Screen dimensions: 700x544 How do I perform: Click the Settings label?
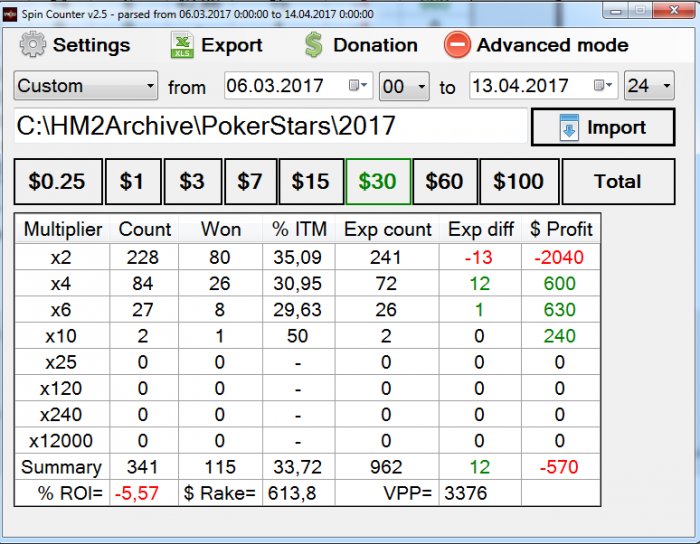92,45
